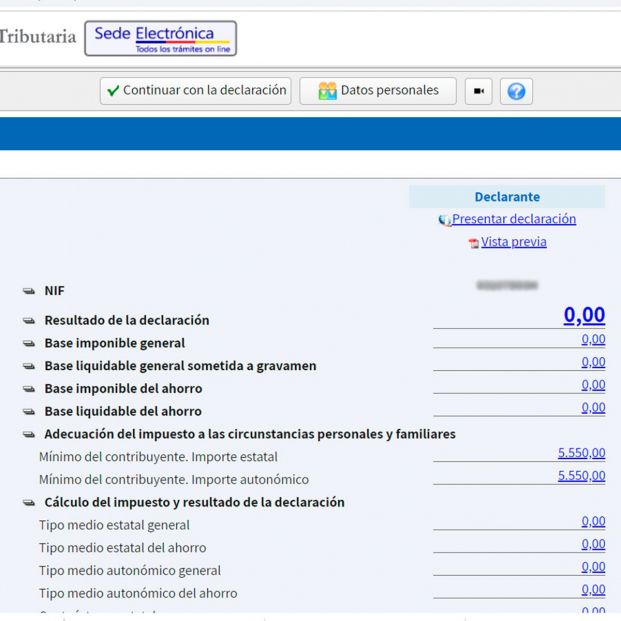Screen dimensions: 621x621
Task: Collapse Adecuación del impuesto section
Action: (x=29, y=435)
